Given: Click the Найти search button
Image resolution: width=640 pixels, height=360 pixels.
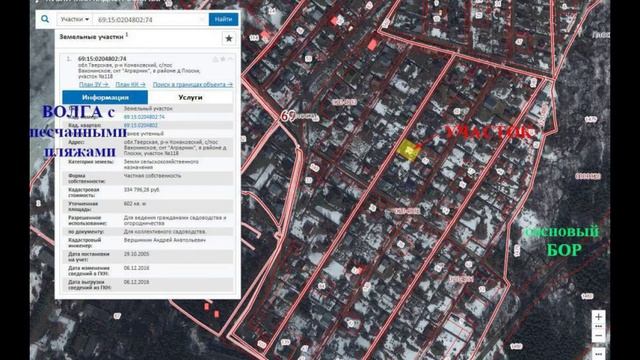Looking at the screenshot, I should point(223,19).
